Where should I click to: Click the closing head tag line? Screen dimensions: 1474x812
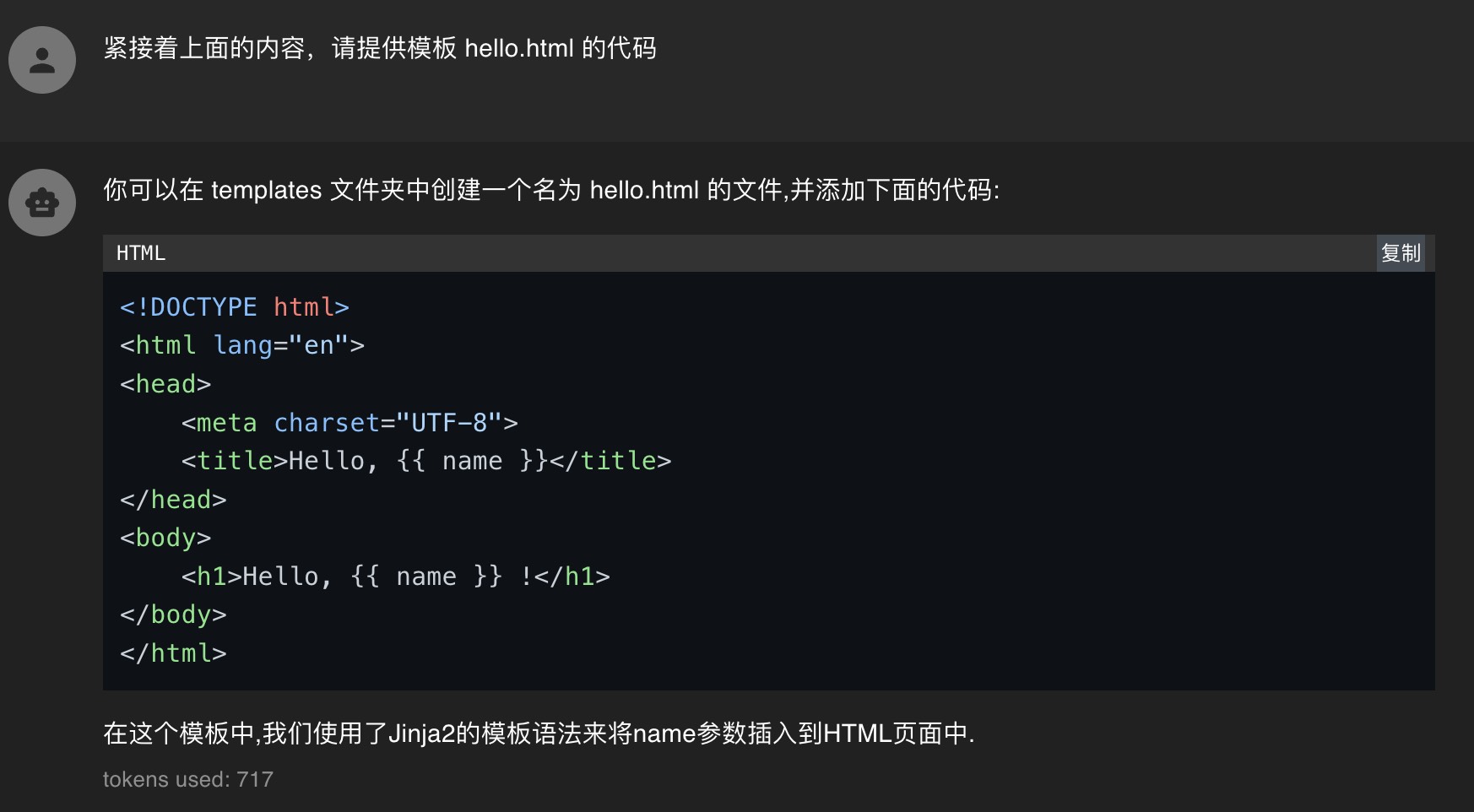click(173, 500)
